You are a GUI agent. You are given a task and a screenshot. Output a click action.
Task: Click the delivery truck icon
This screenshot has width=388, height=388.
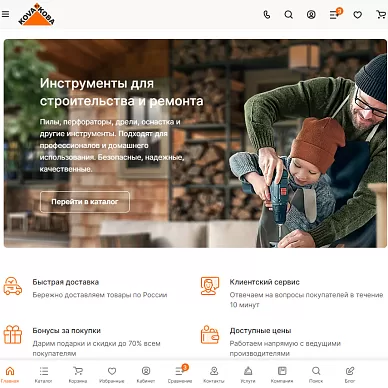[13, 286]
